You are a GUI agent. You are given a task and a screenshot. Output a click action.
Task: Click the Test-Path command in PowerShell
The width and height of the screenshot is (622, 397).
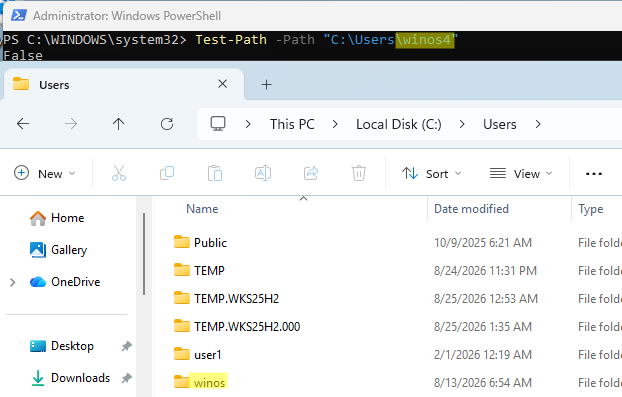click(231, 40)
